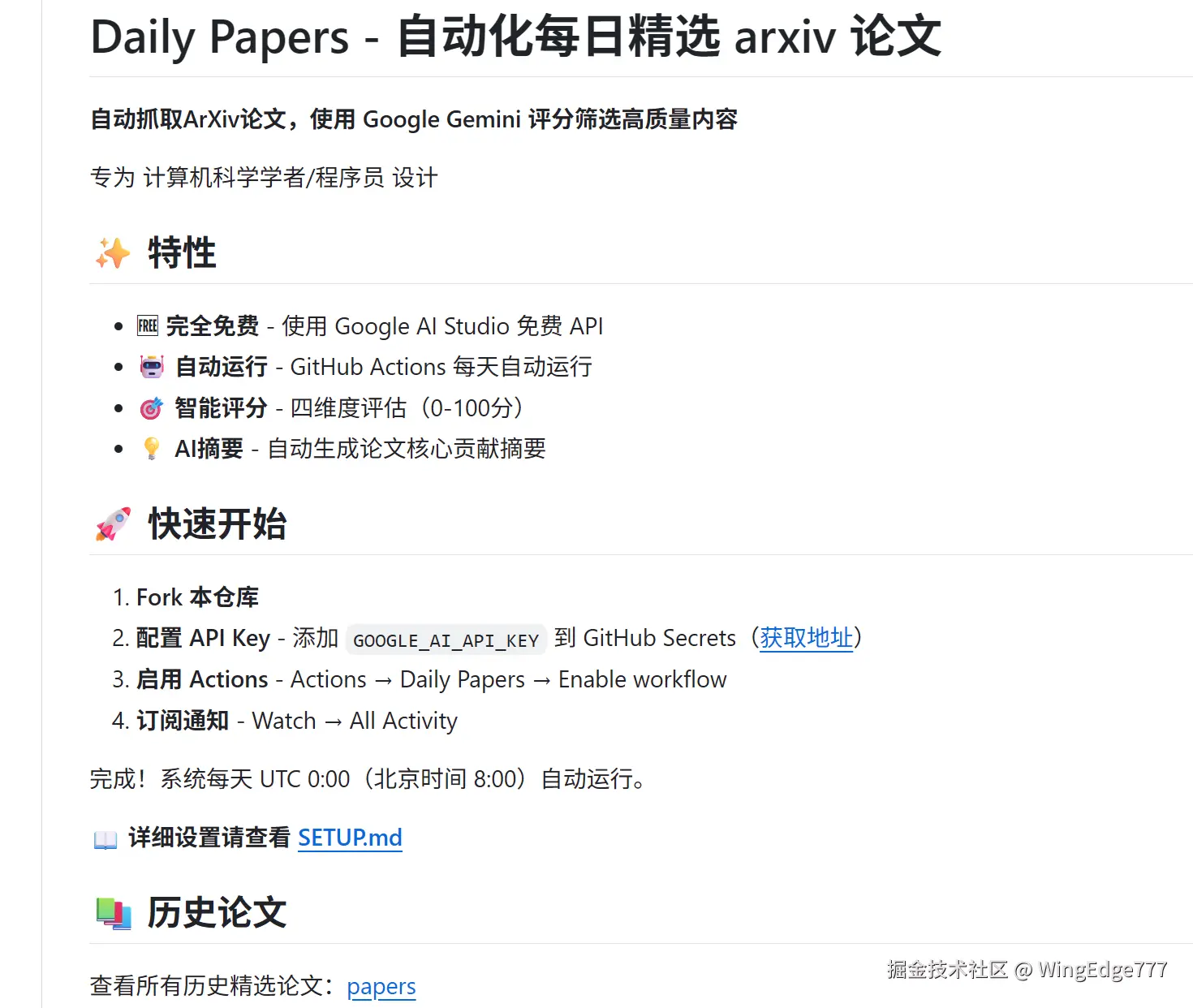The width and height of the screenshot is (1193, 1008).
Task: Click the Enable workflow text
Action: point(643,679)
